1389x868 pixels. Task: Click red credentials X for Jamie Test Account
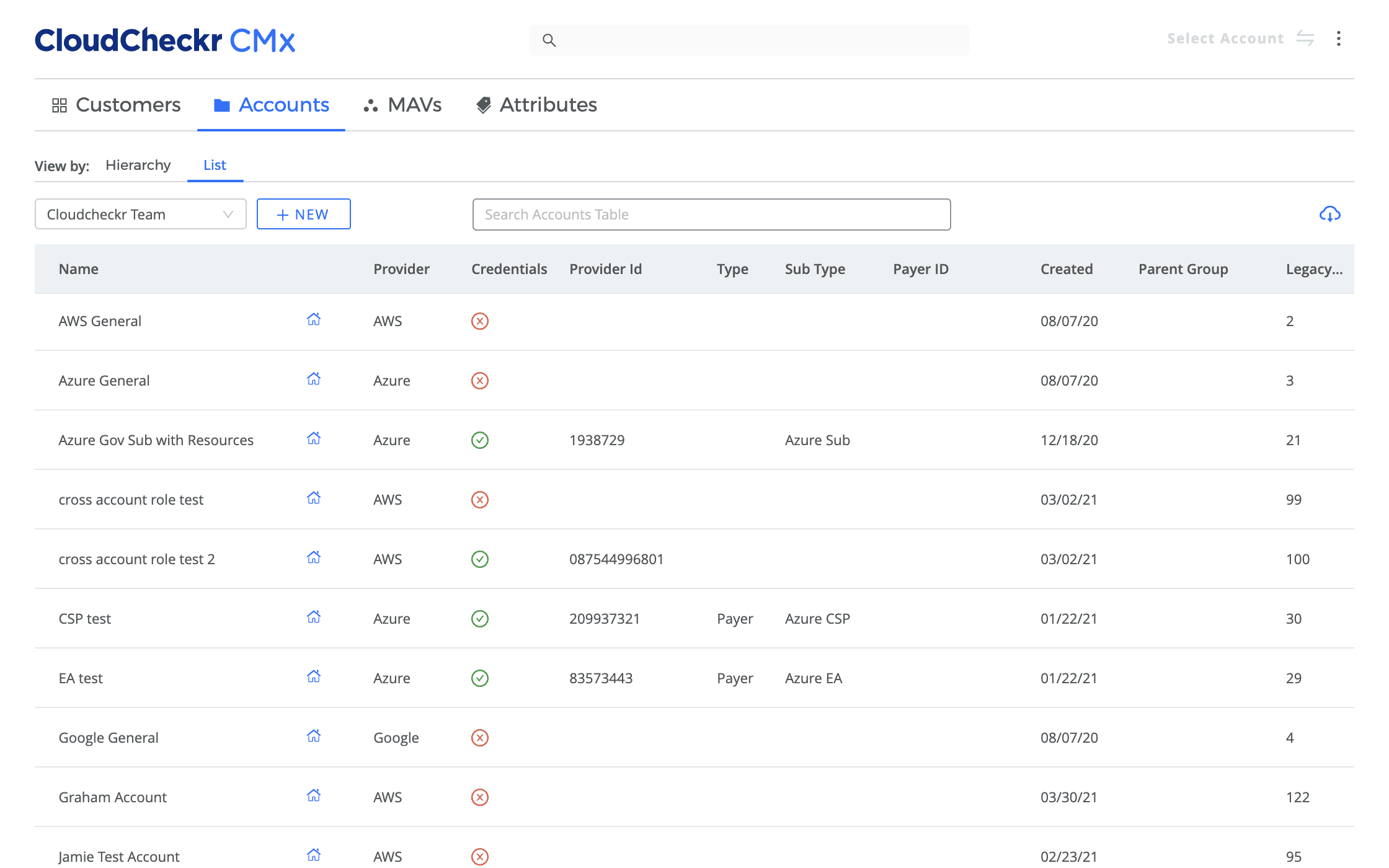pos(480,857)
